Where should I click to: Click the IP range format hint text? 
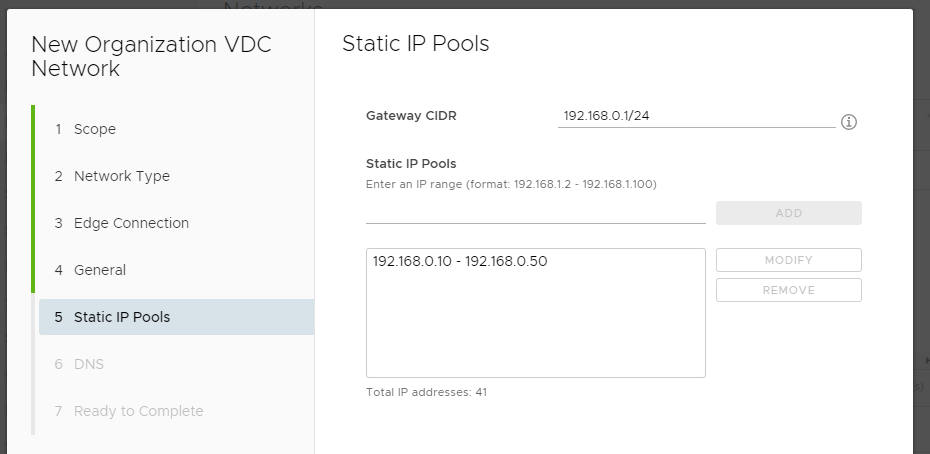click(x=511, y=184)
